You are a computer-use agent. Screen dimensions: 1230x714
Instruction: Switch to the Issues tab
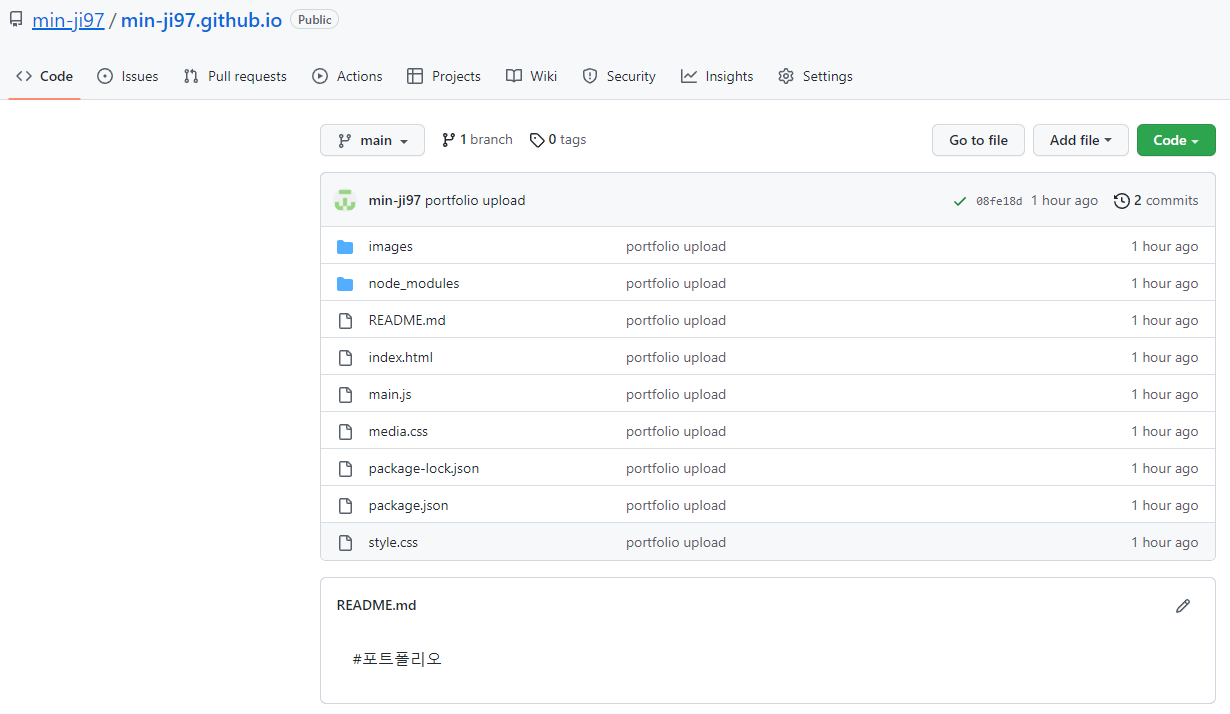127,76
